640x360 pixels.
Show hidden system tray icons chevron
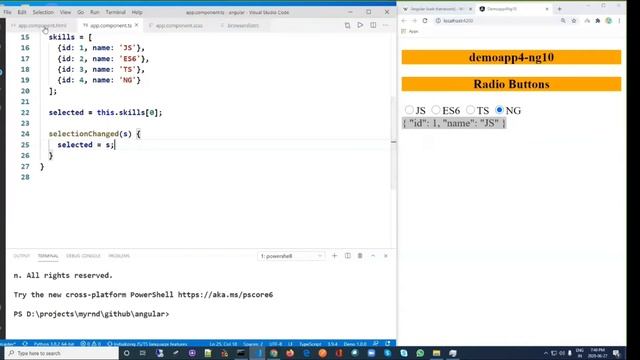546,353
